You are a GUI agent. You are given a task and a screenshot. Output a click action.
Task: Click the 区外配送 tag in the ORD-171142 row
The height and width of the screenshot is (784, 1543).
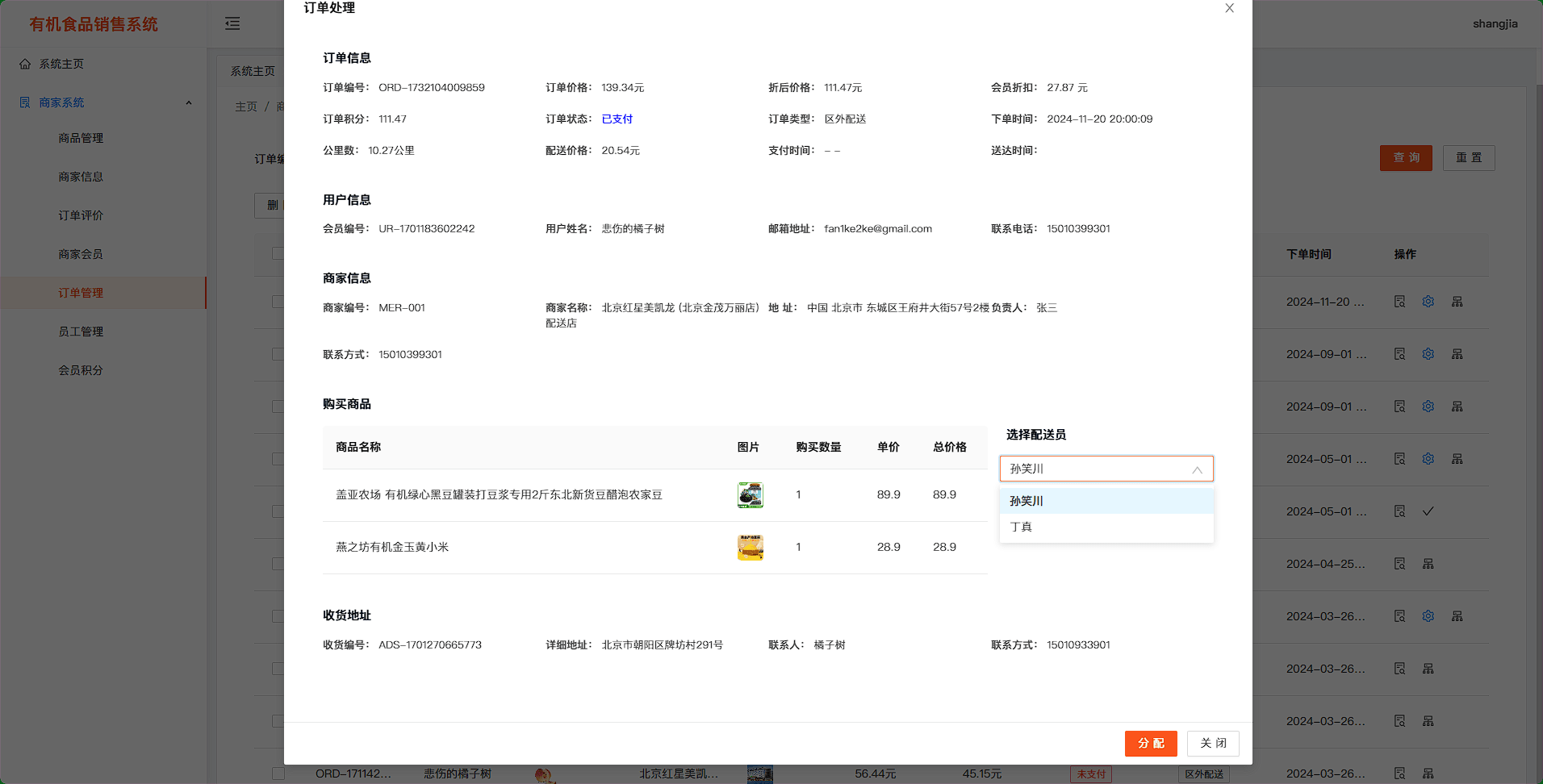tap(1203, 774)
